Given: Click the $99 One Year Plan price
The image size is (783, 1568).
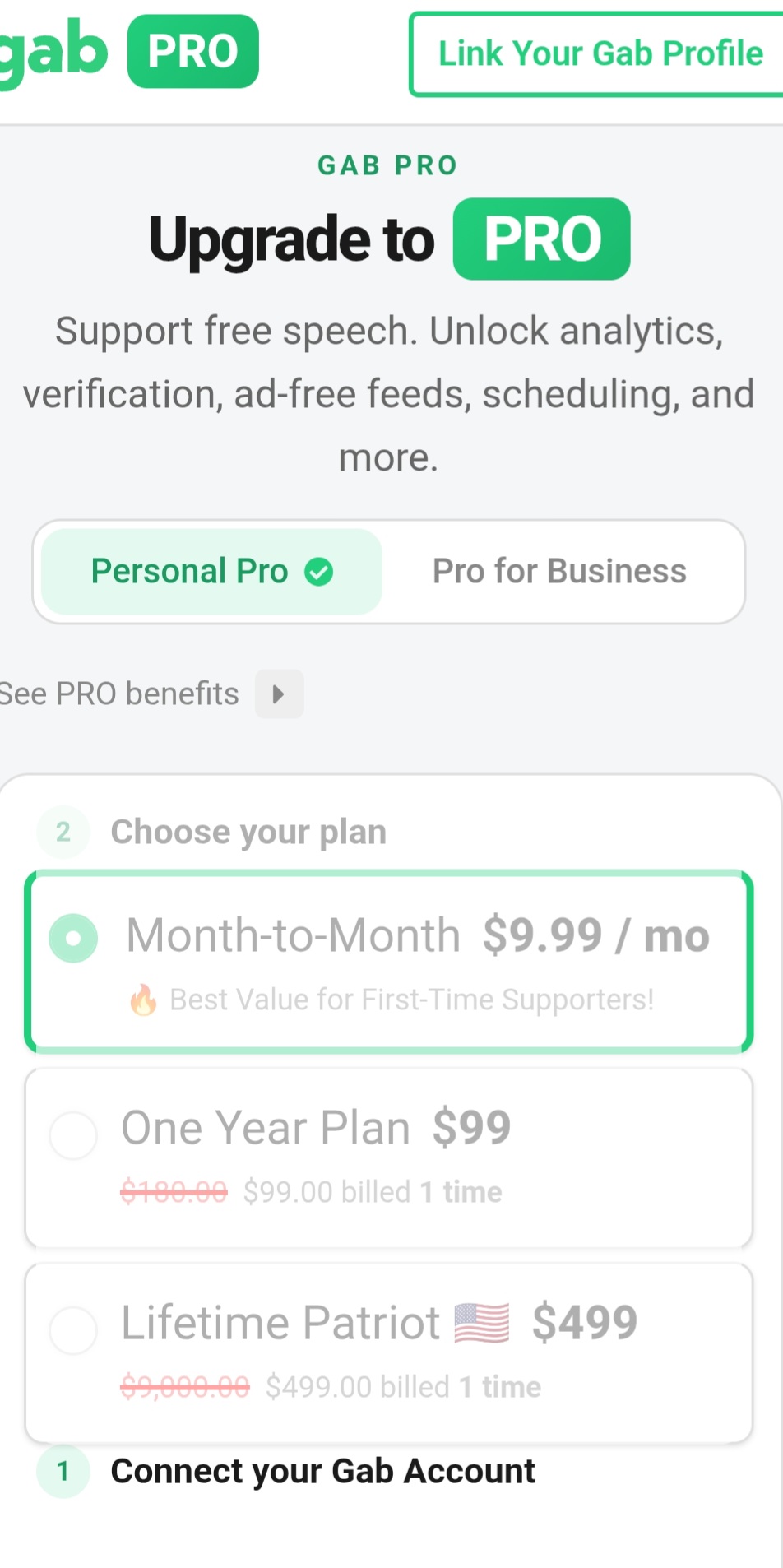Looking at the screenshot, I should click(472, 1127).
